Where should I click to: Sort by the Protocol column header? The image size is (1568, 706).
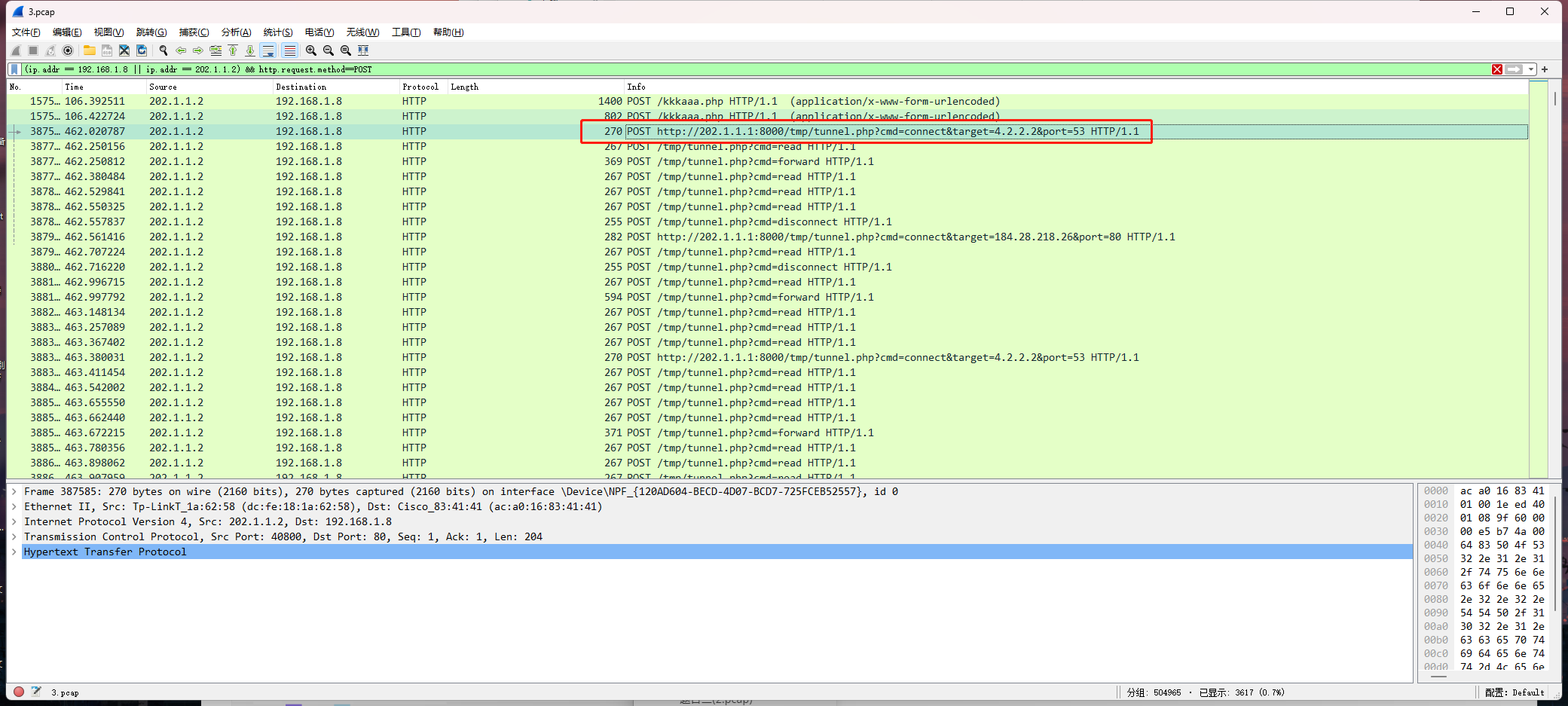click(x=423, y=87)
